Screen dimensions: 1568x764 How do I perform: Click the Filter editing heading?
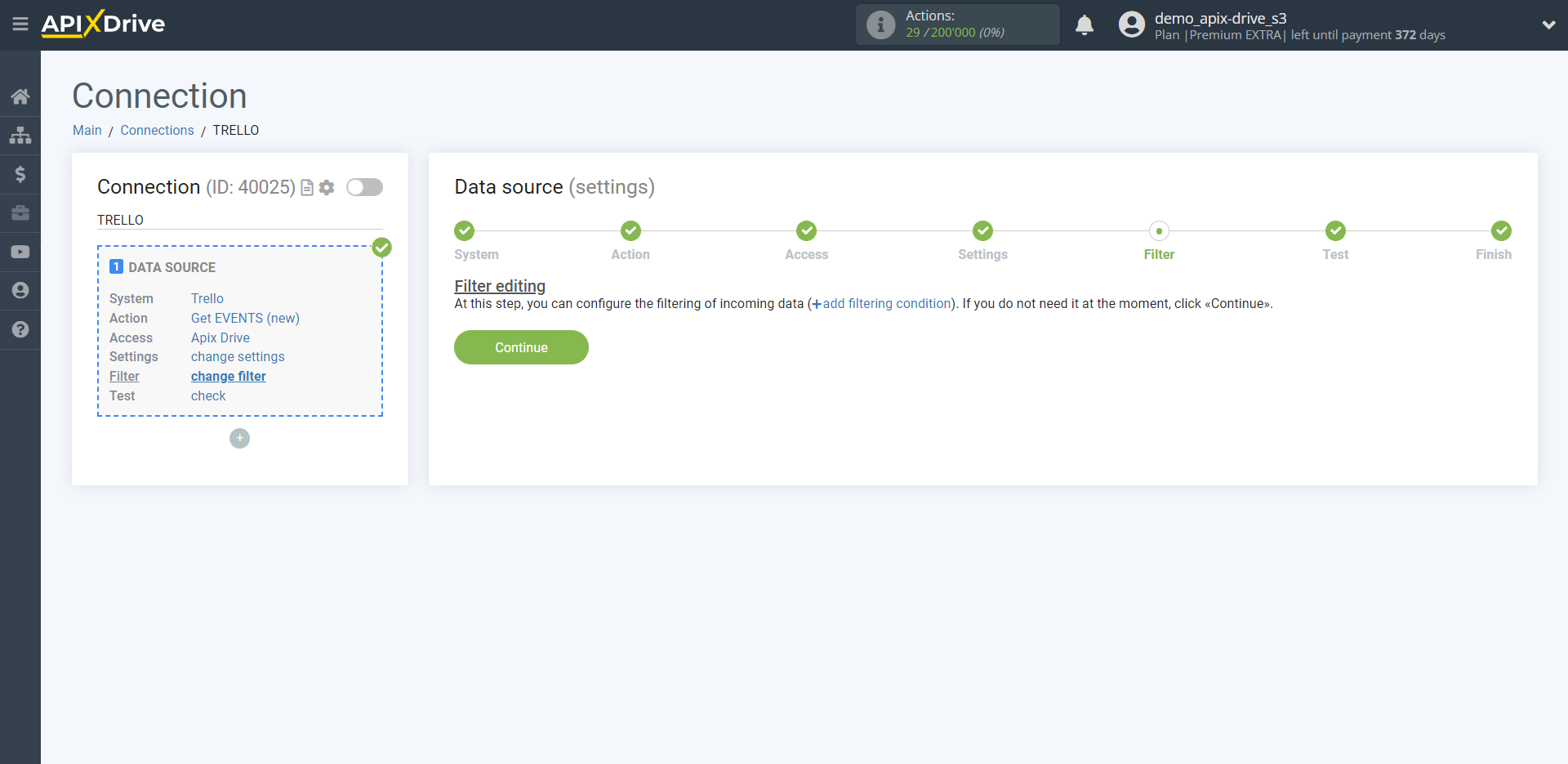click(x=500, y=286)
